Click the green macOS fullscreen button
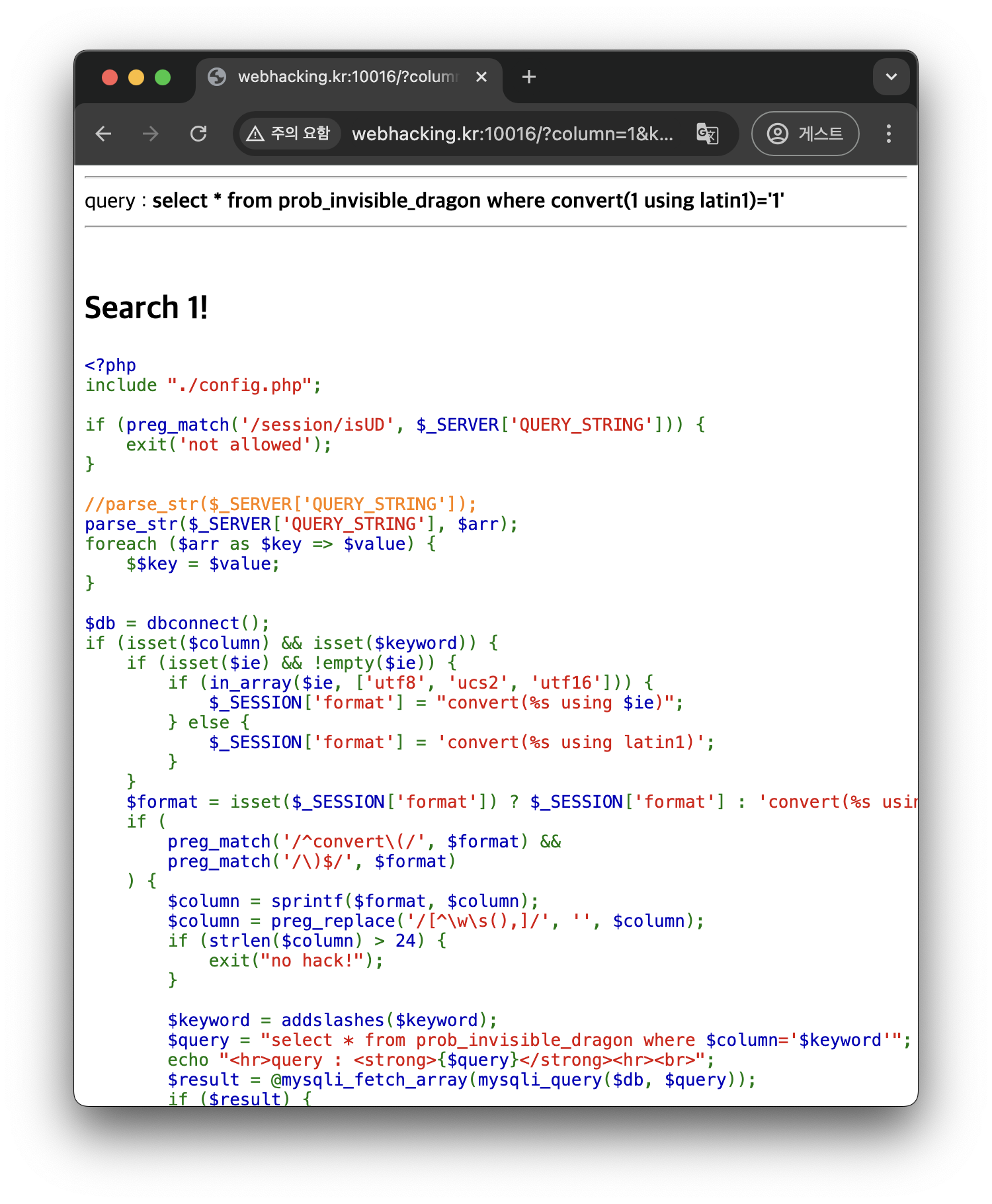This screenshot has width=992, height=1204. tap(163, 77)
